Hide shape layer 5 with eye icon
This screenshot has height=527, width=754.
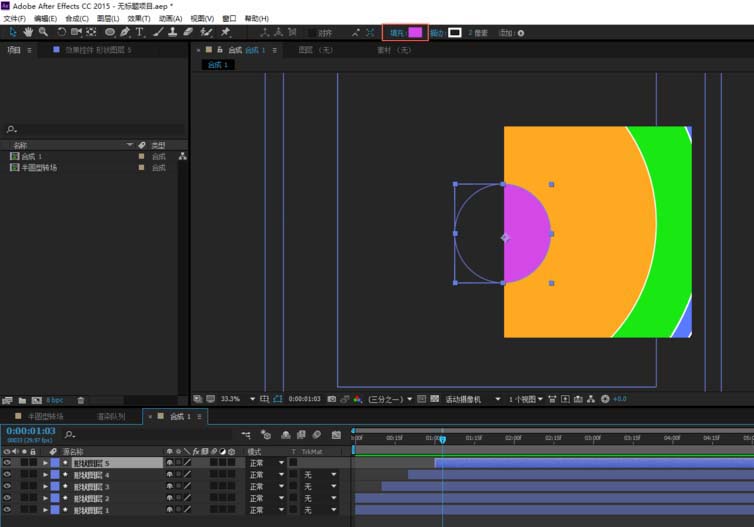7,463
